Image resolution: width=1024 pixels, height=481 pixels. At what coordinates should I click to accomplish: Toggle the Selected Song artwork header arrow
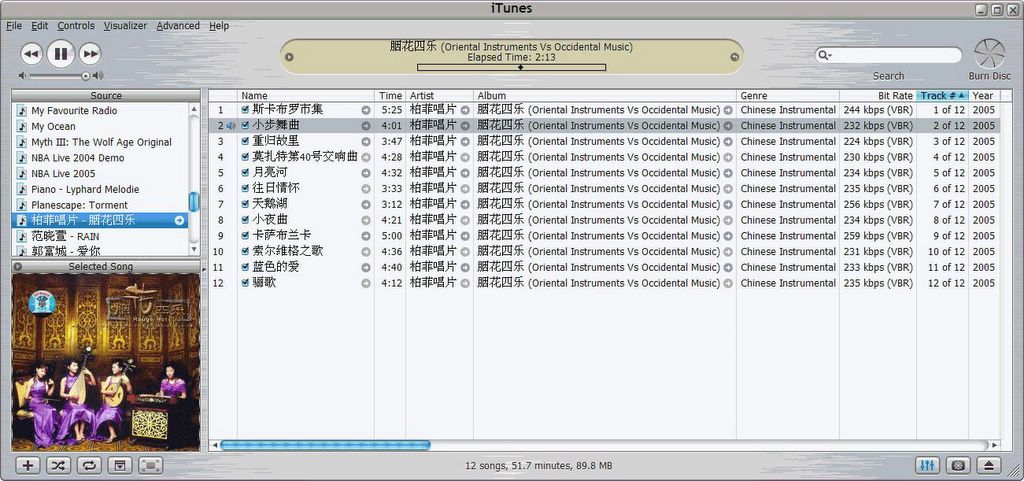tap(18, 266)
